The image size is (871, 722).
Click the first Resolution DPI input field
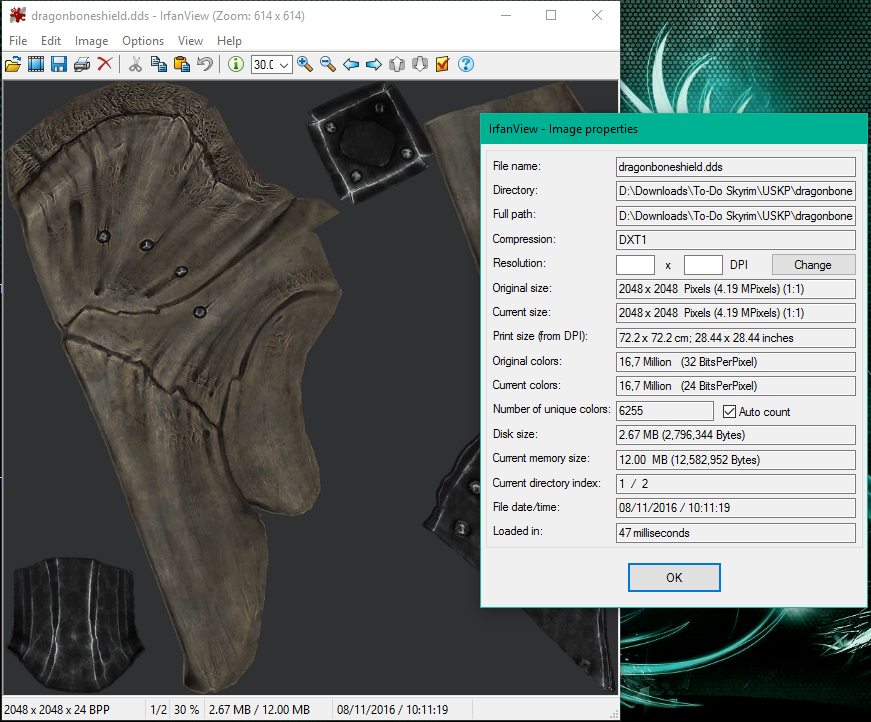(635, 265)
